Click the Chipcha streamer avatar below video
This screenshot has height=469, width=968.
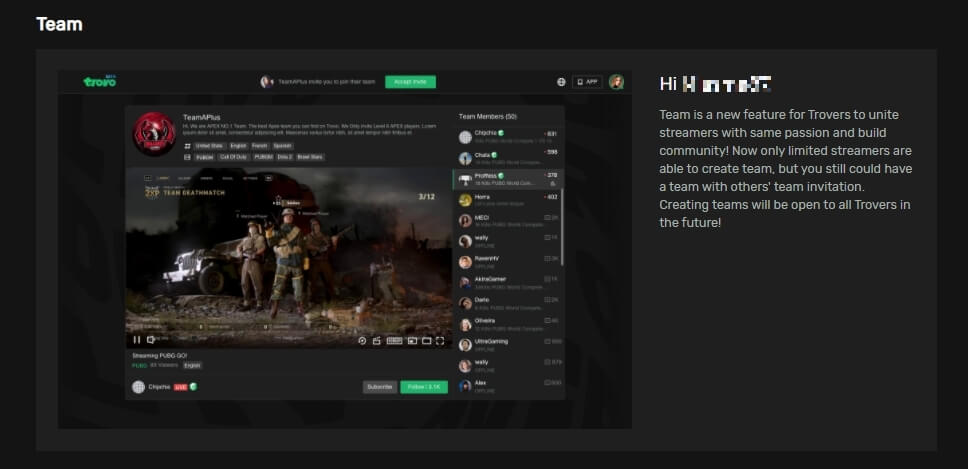pyautogui.click(x=139, y=387)
